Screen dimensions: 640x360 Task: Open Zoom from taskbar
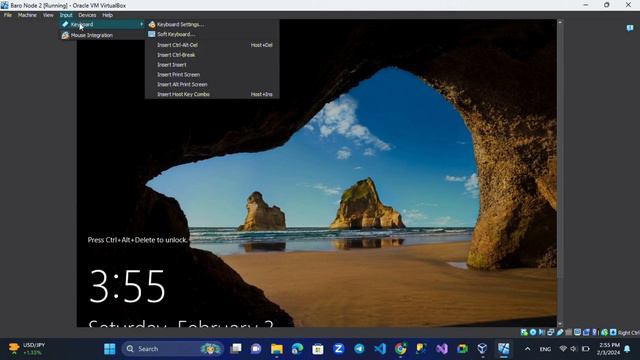pos(338,349)
